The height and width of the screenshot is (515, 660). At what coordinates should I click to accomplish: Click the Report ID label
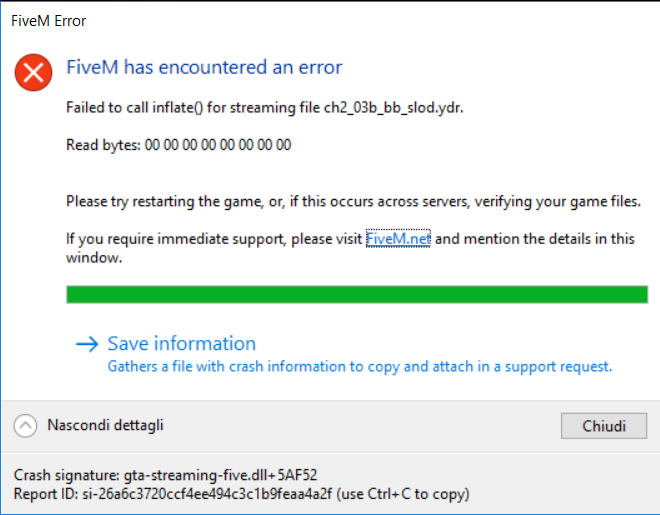47,493
